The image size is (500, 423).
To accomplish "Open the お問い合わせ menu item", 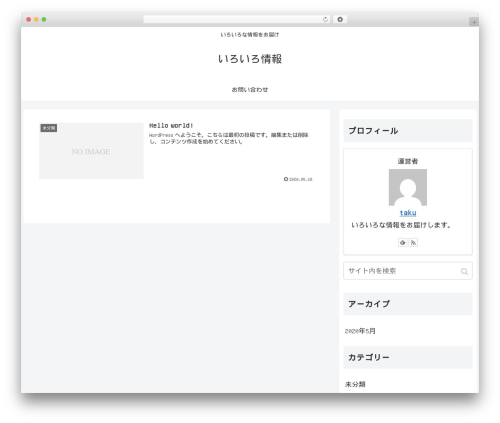I will point(250,89).
